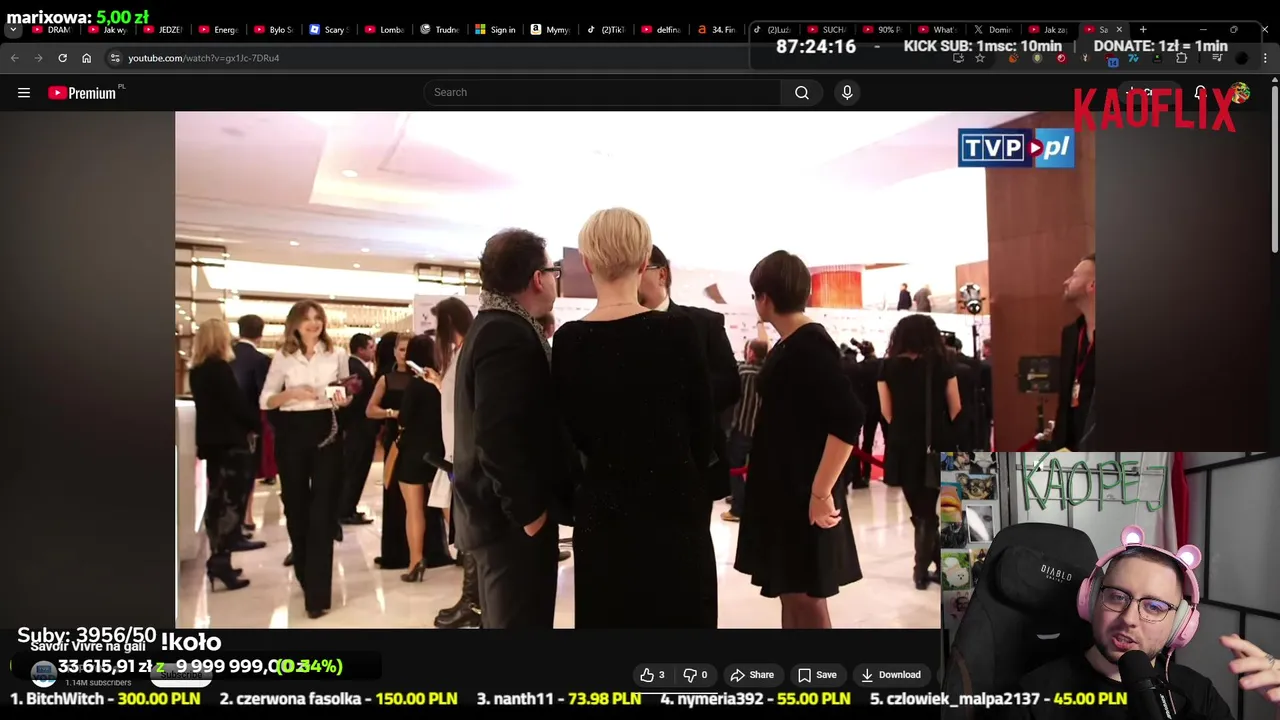
Task: Switch to the Energe YouTube tab
Action: click(x=218, y=30)
